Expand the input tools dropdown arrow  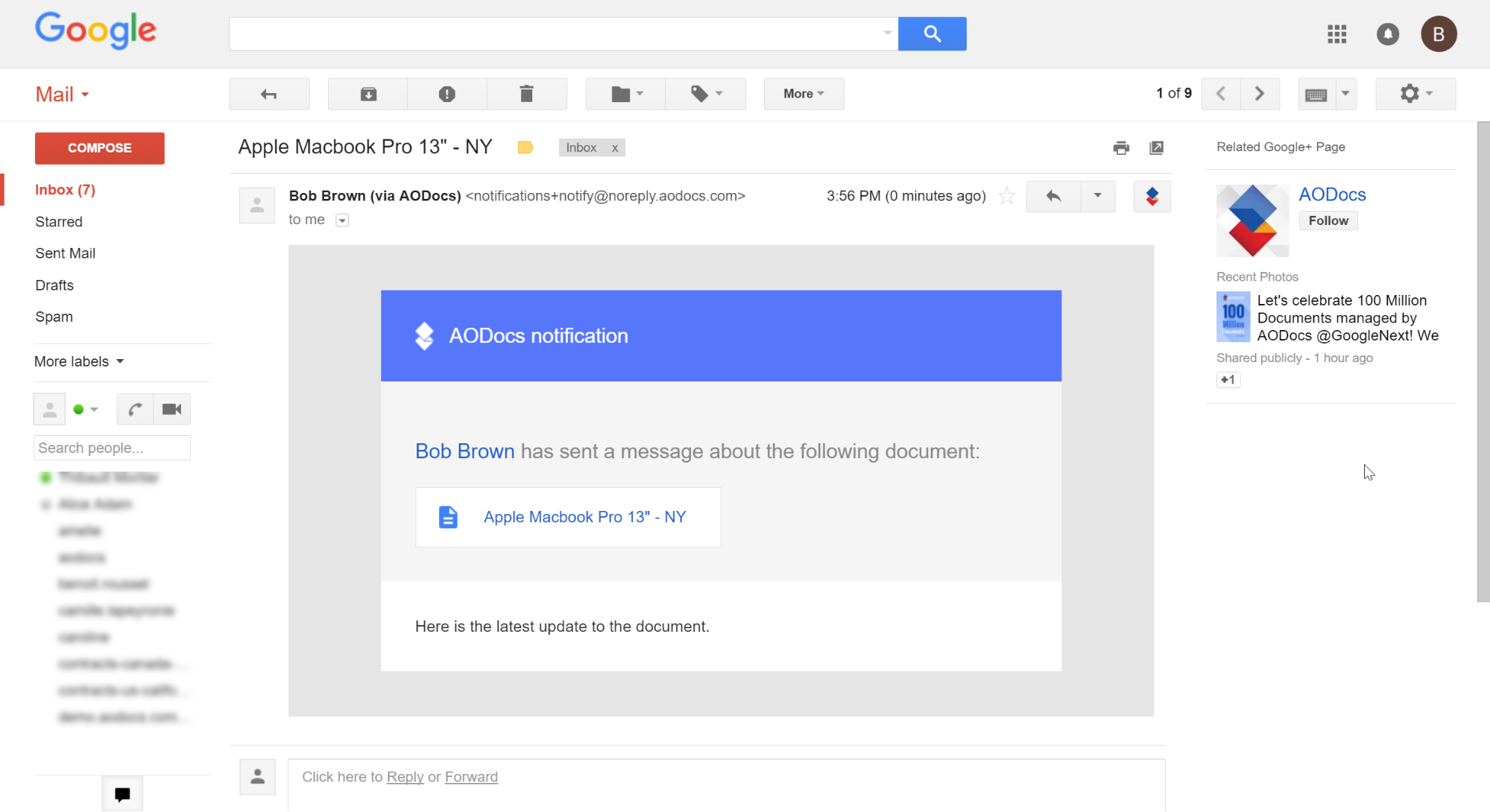pos(1345,94)
